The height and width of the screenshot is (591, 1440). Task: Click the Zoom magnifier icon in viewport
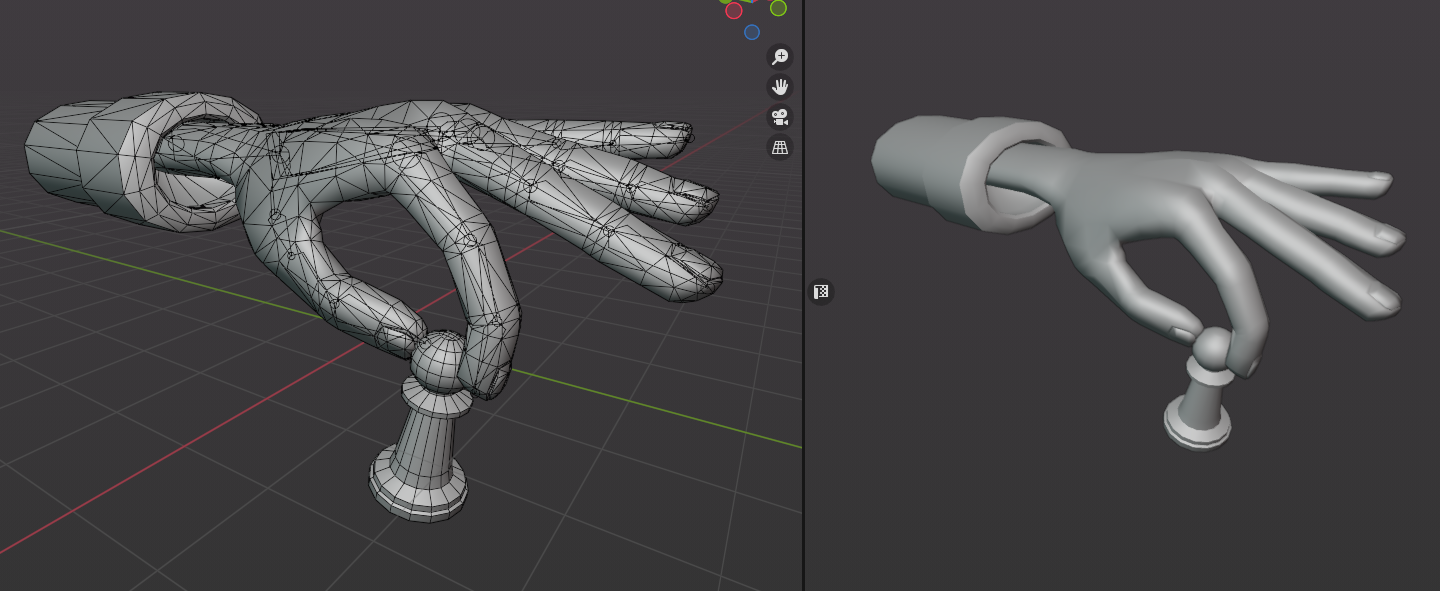point(780,57)
